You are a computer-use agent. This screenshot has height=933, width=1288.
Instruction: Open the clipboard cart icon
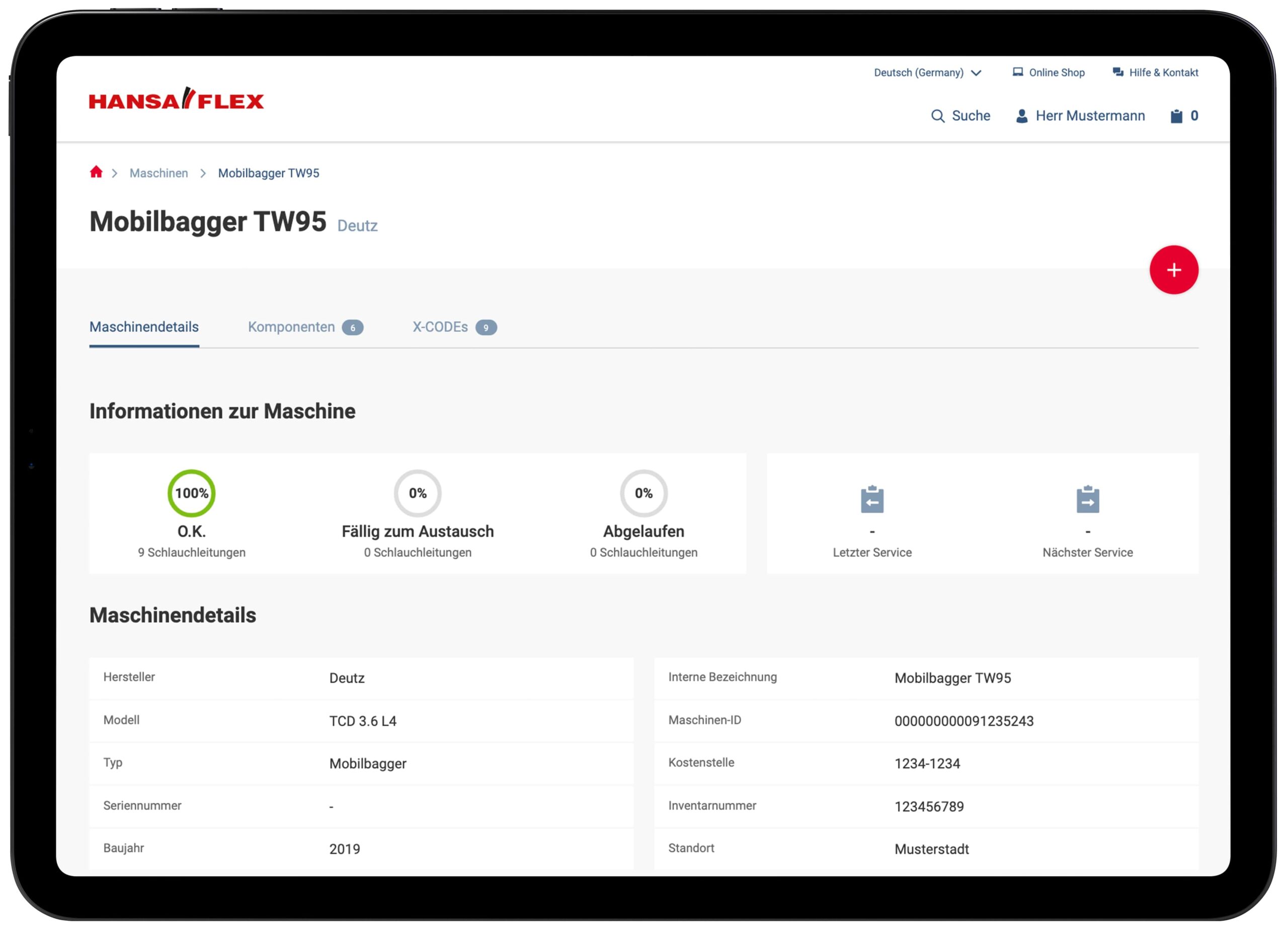[1176, 116]
